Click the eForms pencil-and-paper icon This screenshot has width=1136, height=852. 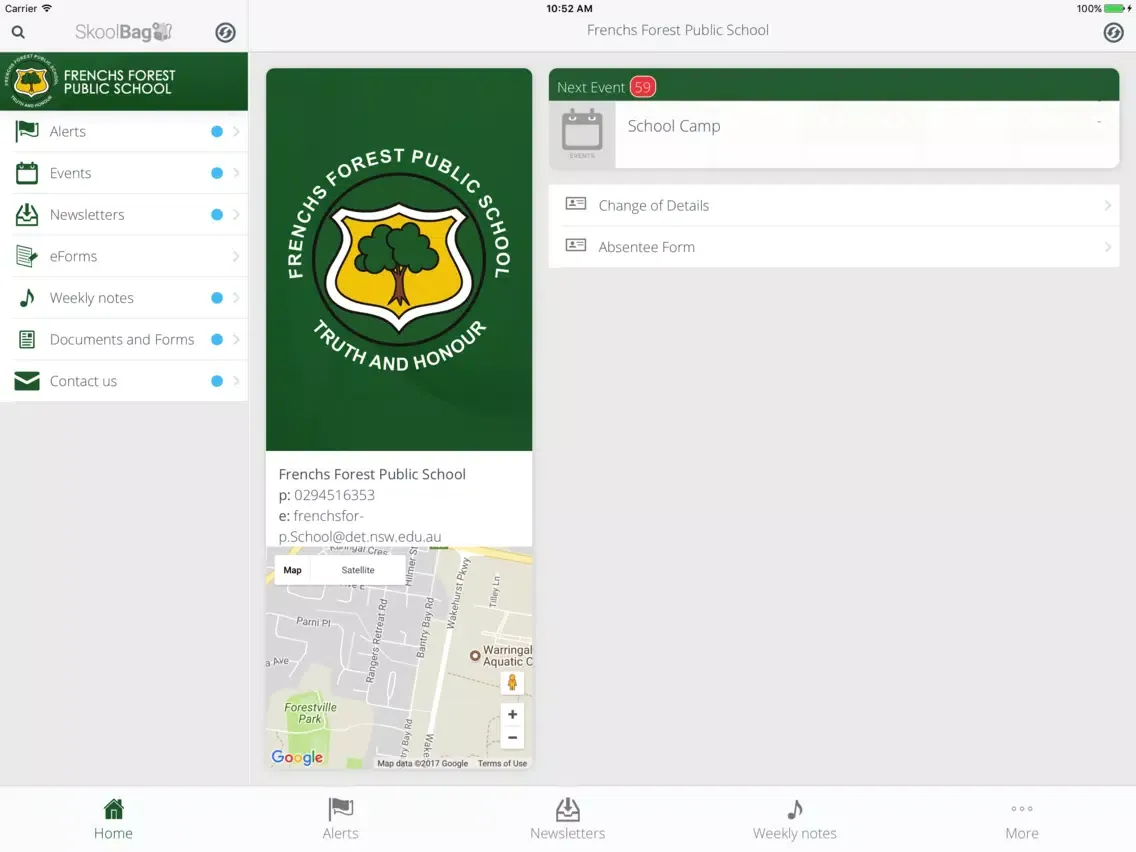[27, 256]
